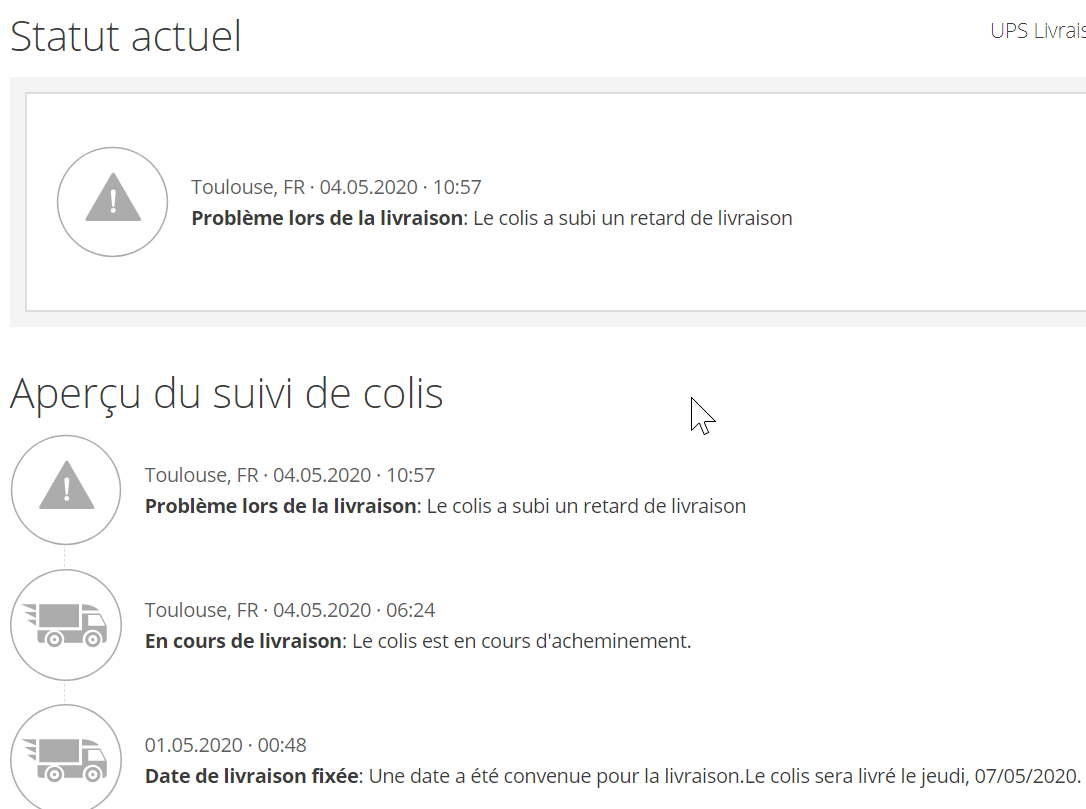The image size is (1086, 809).
Task: Select the En cours de livraison label
Action: click(243, 641)
